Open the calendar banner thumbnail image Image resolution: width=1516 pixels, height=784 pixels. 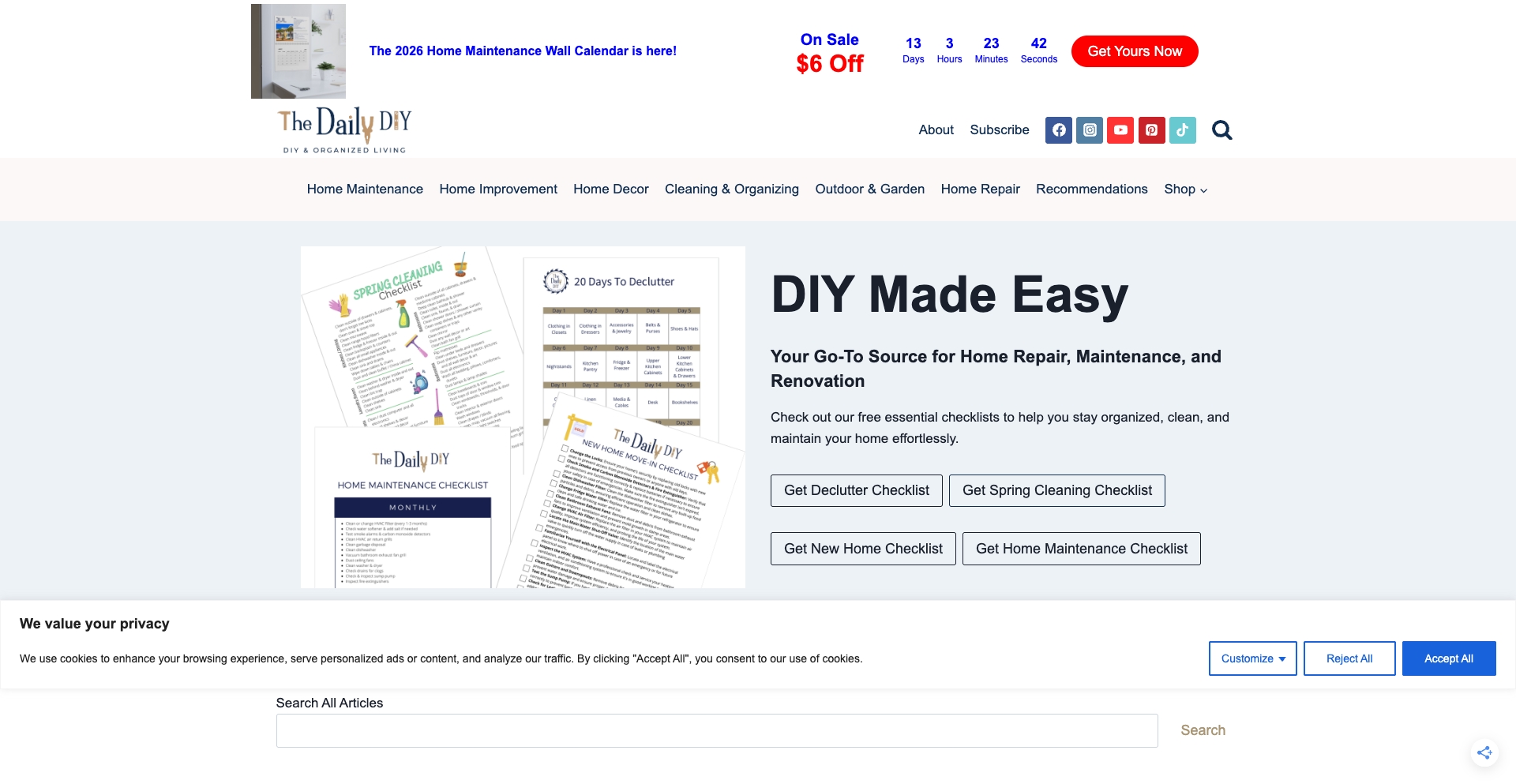[x=298, y=51]
